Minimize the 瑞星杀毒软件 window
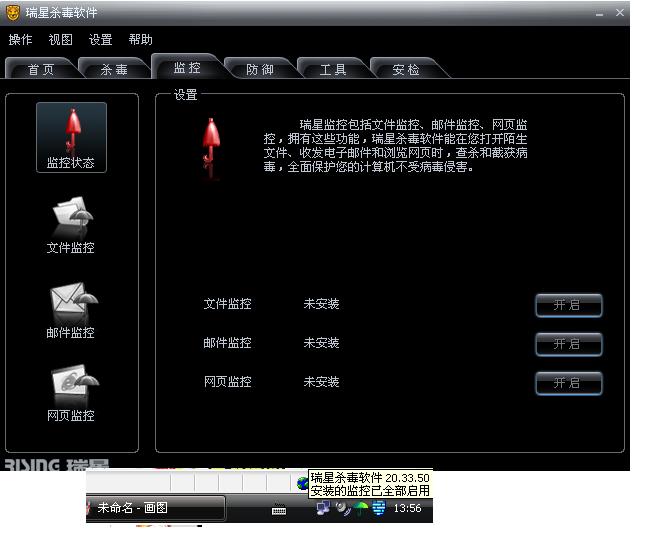 click(x=599, y=14)
